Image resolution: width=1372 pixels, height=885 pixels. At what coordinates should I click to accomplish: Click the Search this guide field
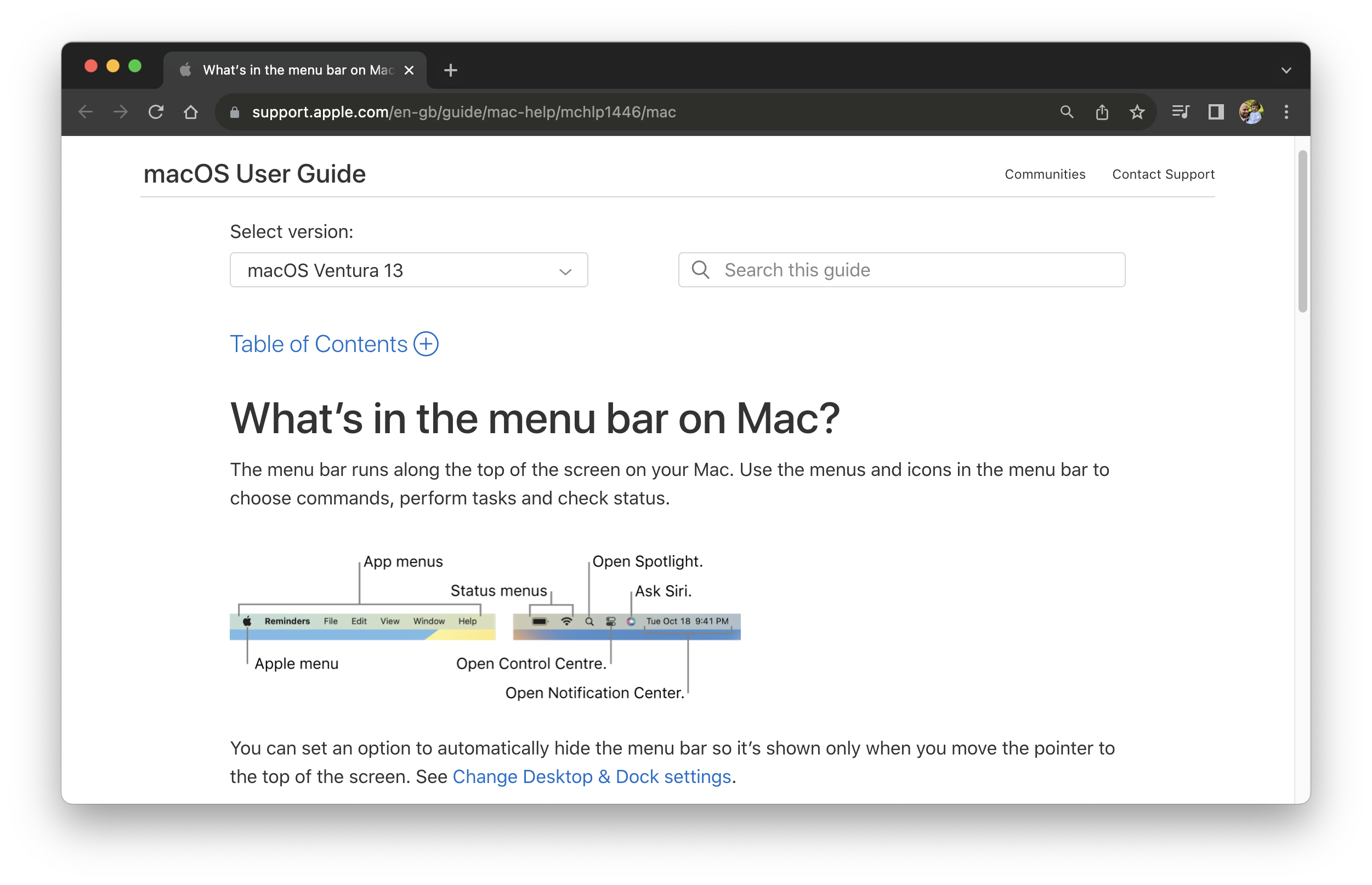click(902, 270)
